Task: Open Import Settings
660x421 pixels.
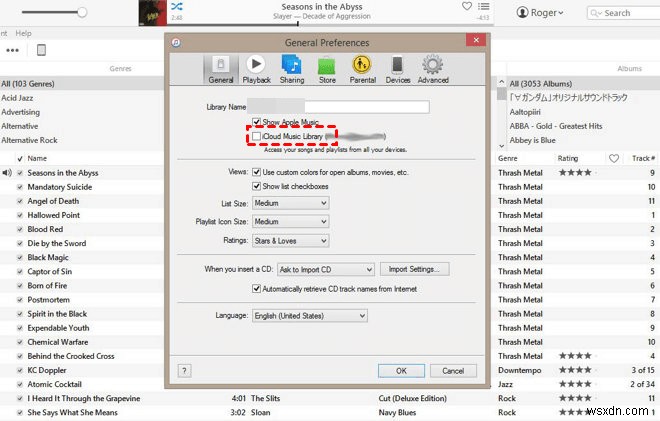Action: click(414, 269)
